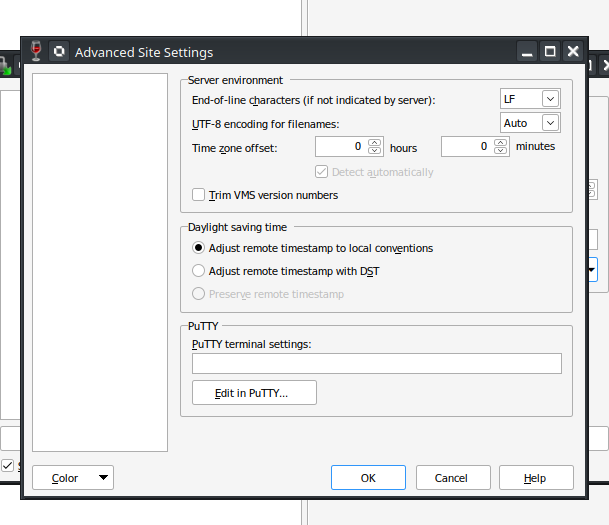
Task: Open the Color dropdown button
Action: [73, 478]
